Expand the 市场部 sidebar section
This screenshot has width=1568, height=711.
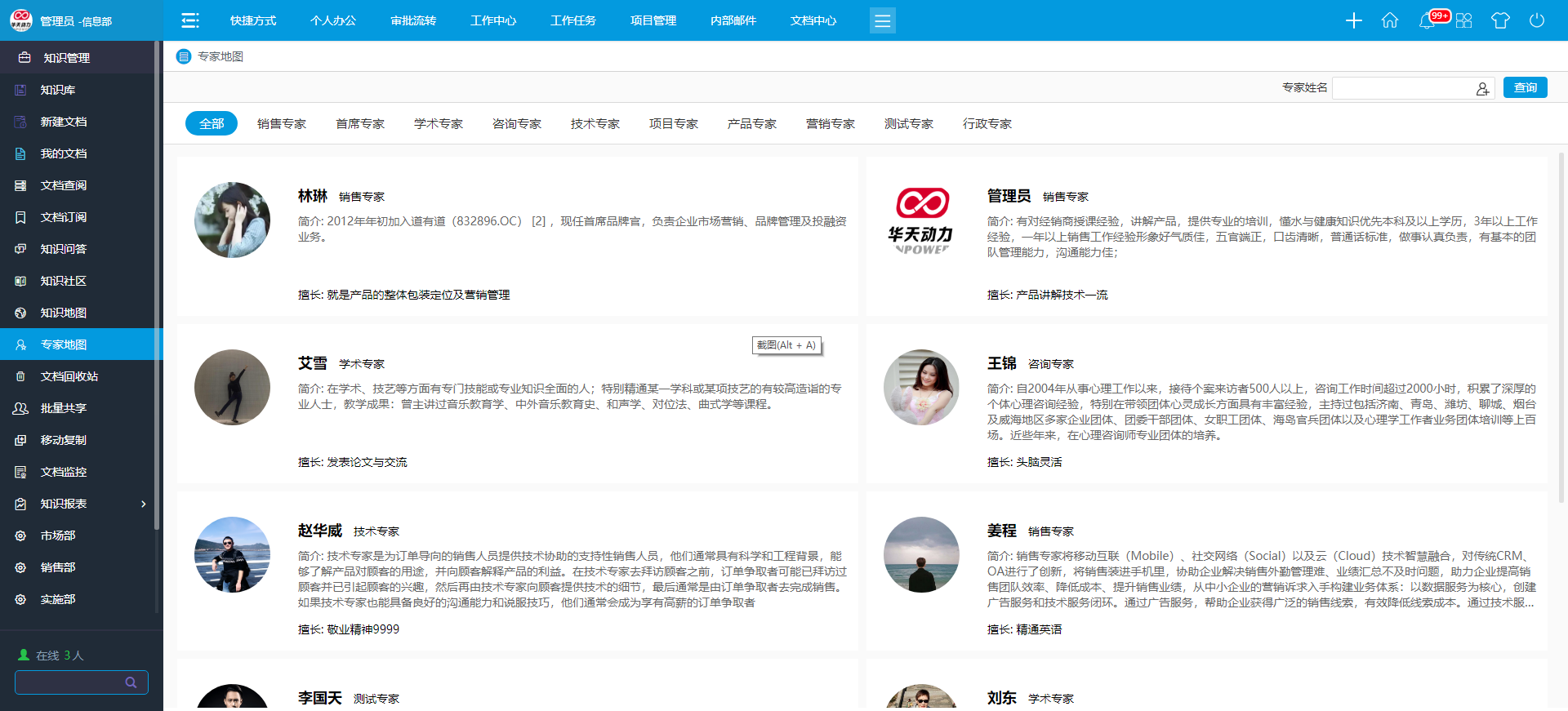click(x=58, y=535)
